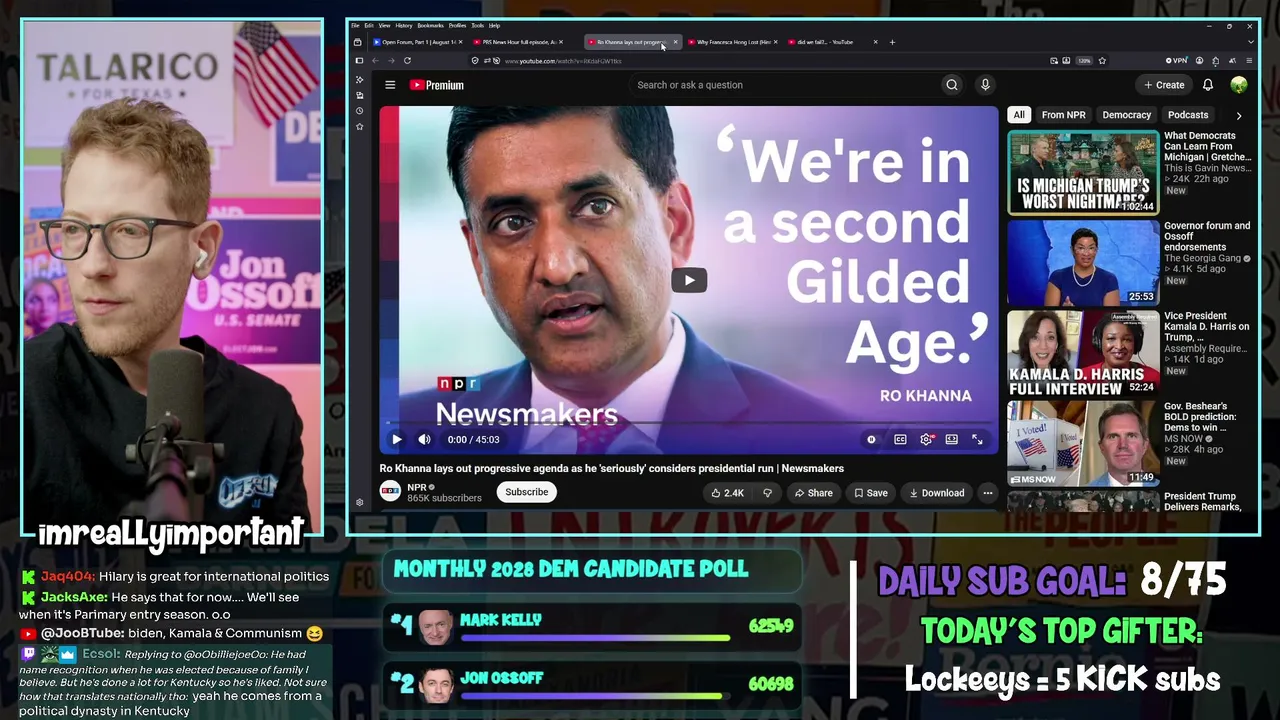The image size is (1280, 720).
Task: Open the browser sidebar settings gear
Action: tap(360, 502)
